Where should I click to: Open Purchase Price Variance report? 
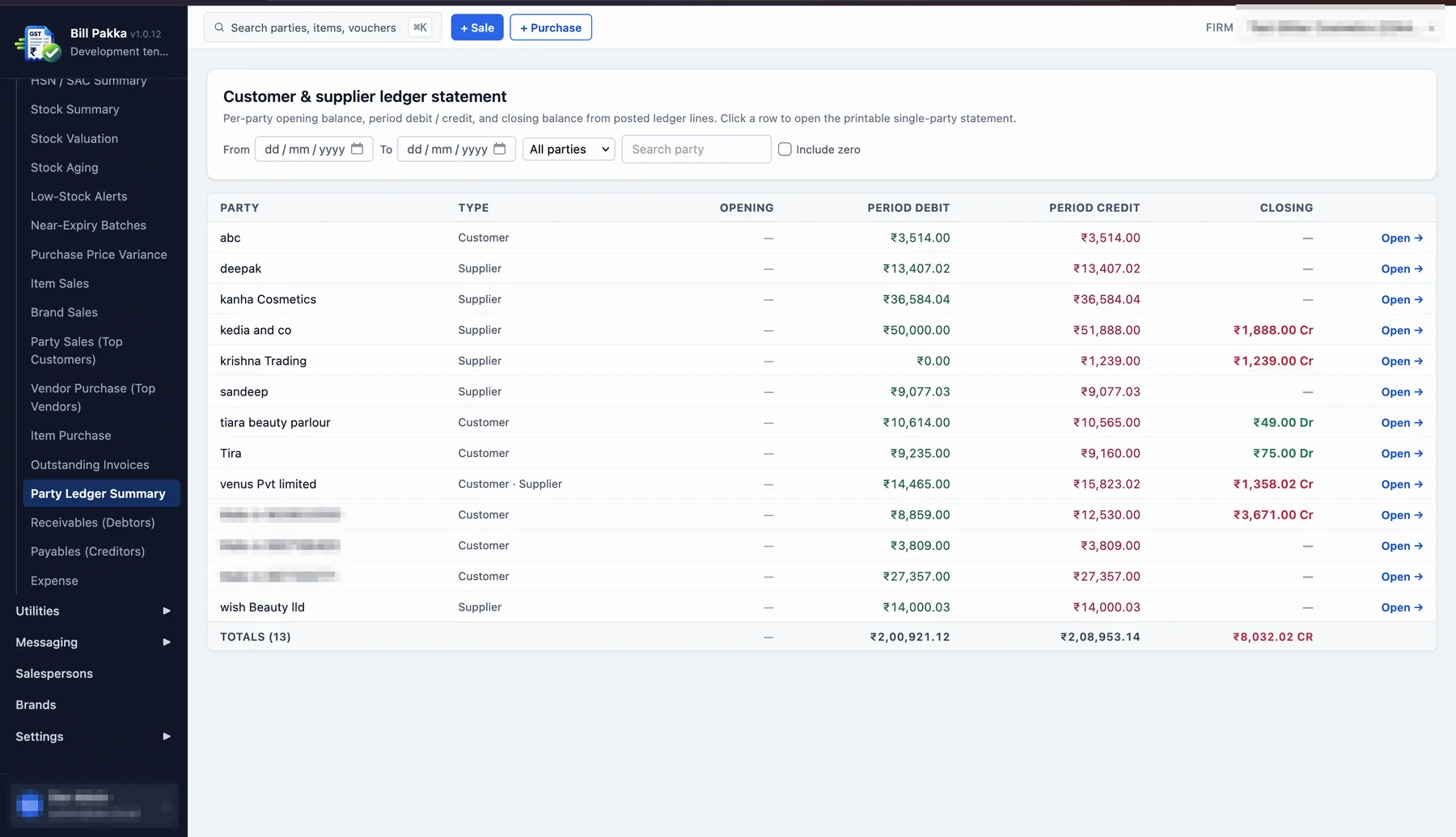99,255
